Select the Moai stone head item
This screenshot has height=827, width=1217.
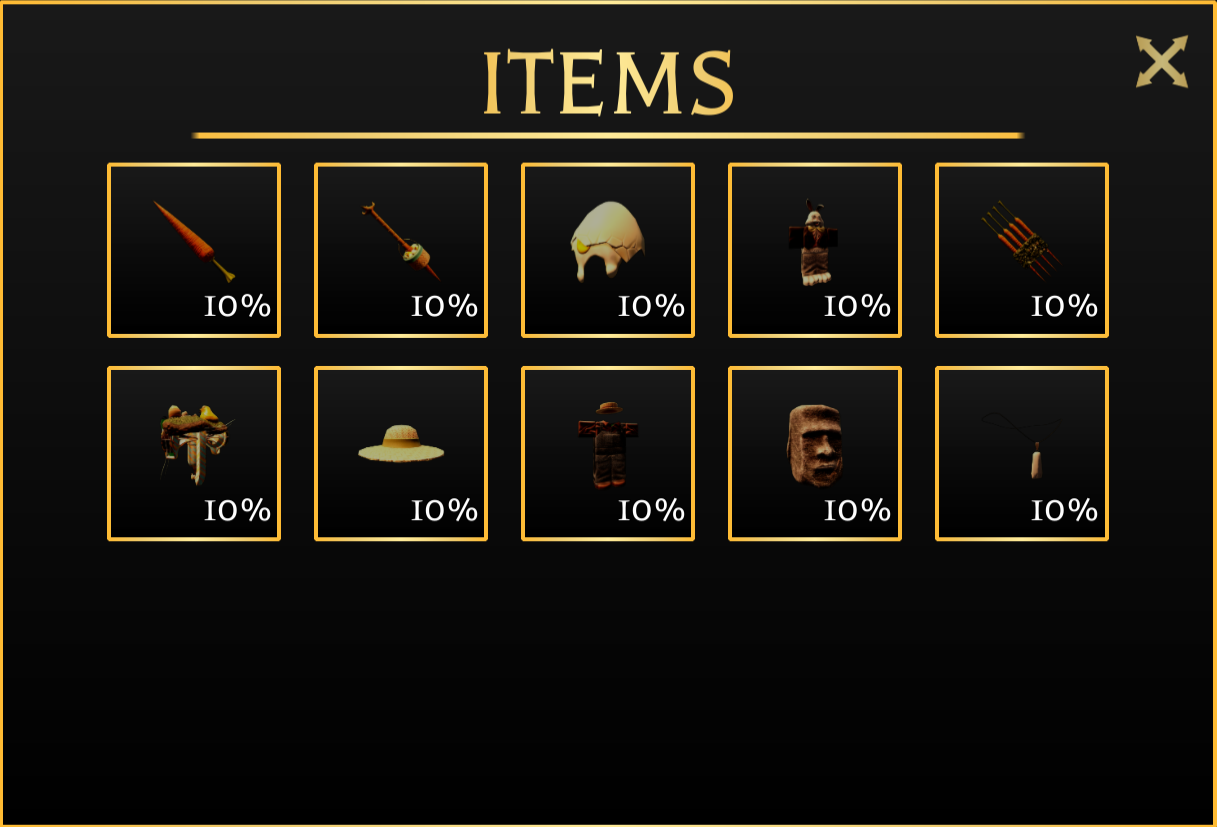click(x=815, y=454)
